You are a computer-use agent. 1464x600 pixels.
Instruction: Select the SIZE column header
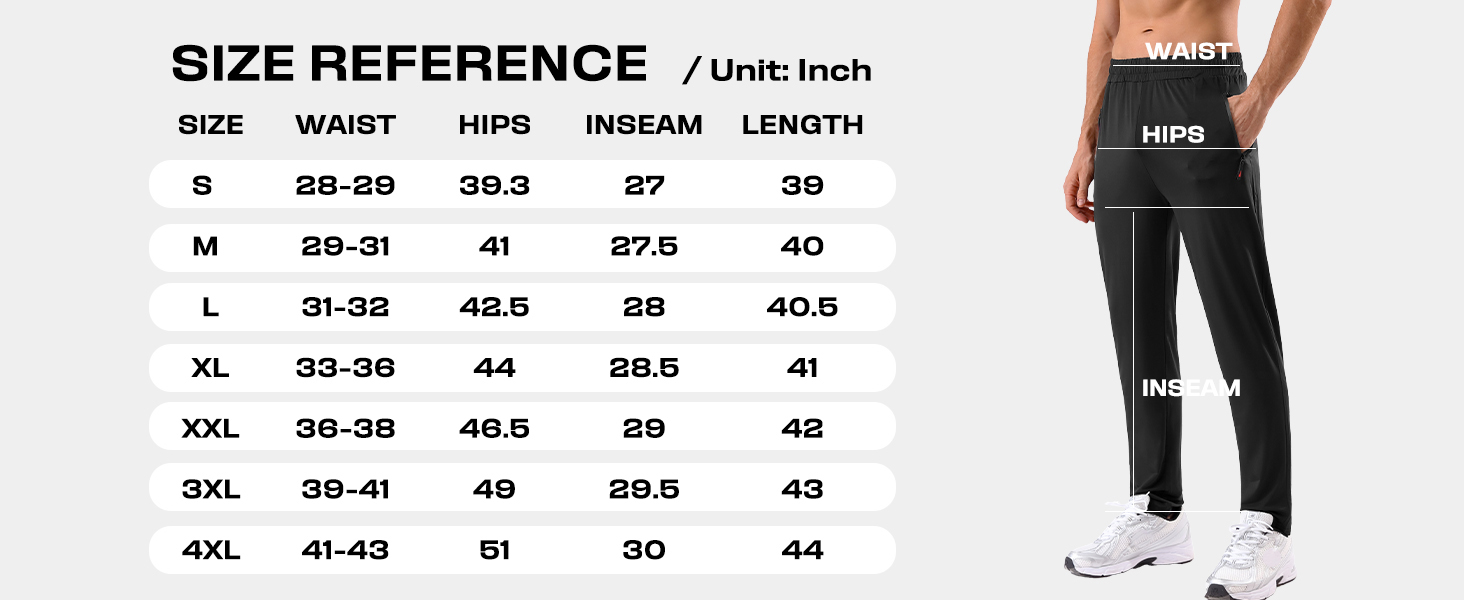(210, 125)
